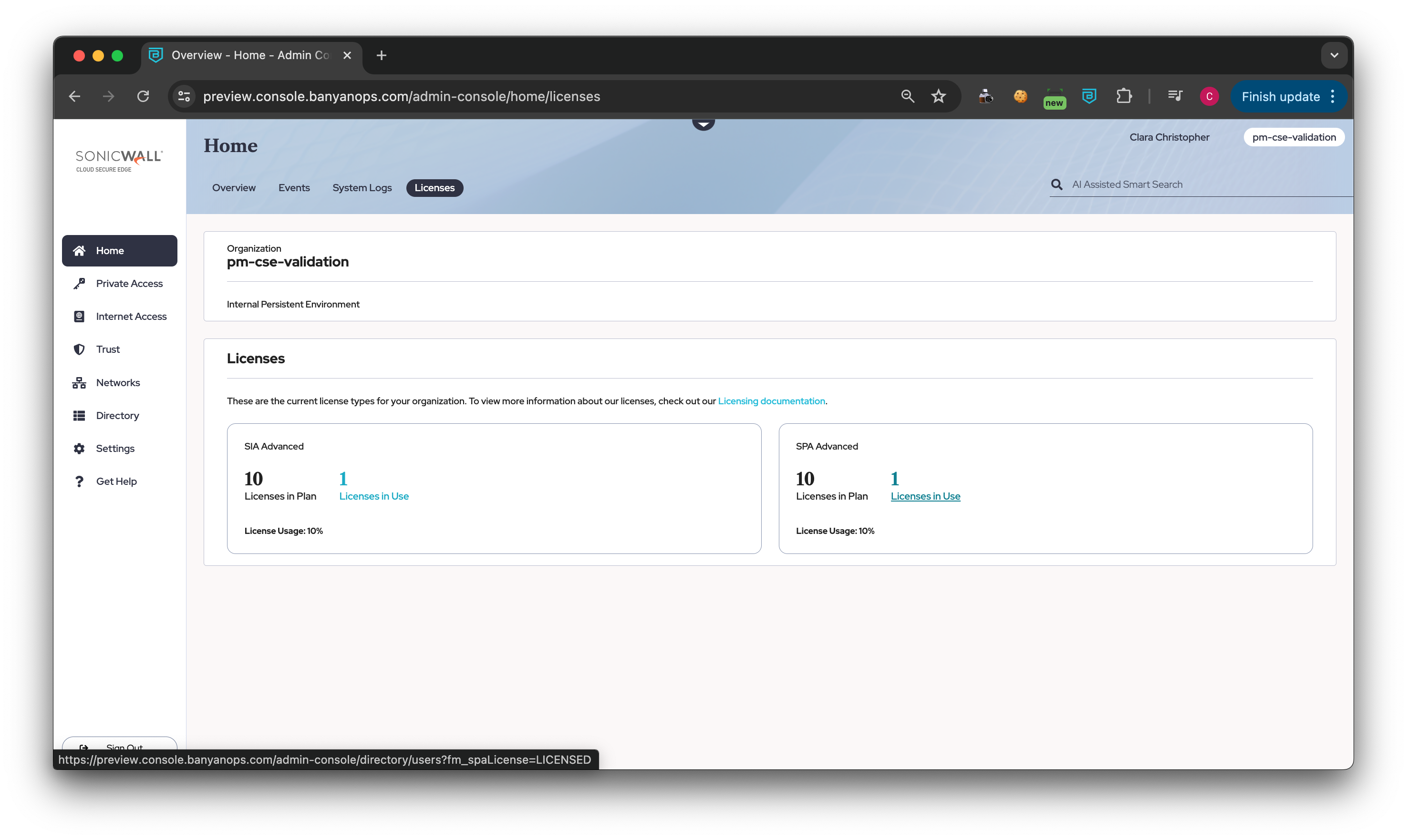The image size is (1407, 840).
Task: Open the pm-cse-validation organization selector
Action: (1294, 137)
